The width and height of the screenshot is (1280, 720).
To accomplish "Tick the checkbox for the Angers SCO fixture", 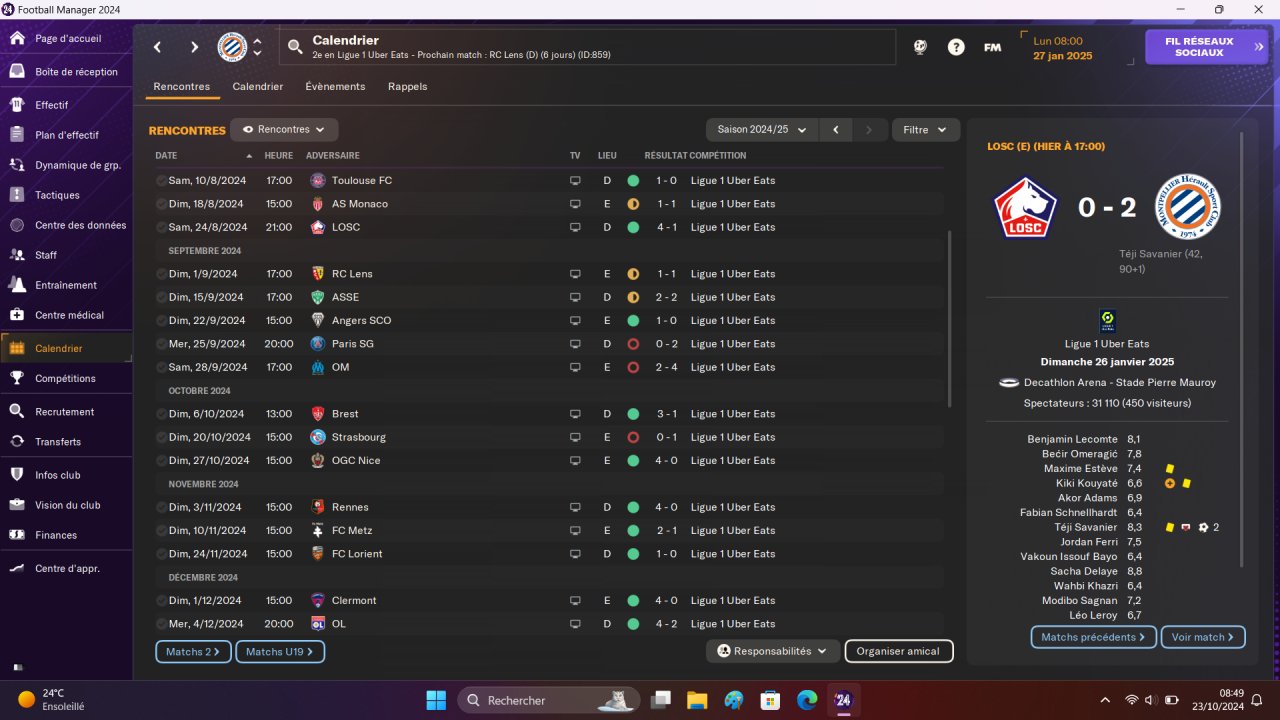I will pos(161,321).
